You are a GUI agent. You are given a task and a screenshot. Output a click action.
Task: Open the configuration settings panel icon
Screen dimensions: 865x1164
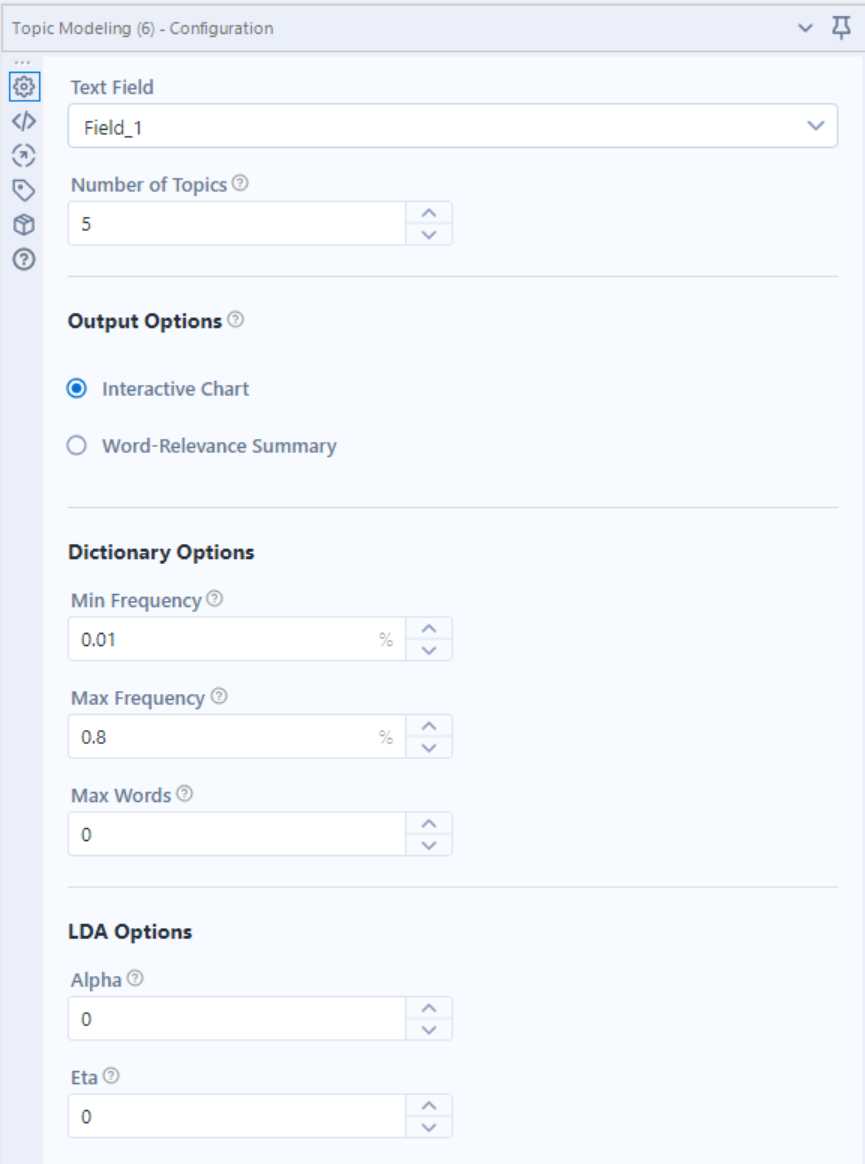coord(26,88)
